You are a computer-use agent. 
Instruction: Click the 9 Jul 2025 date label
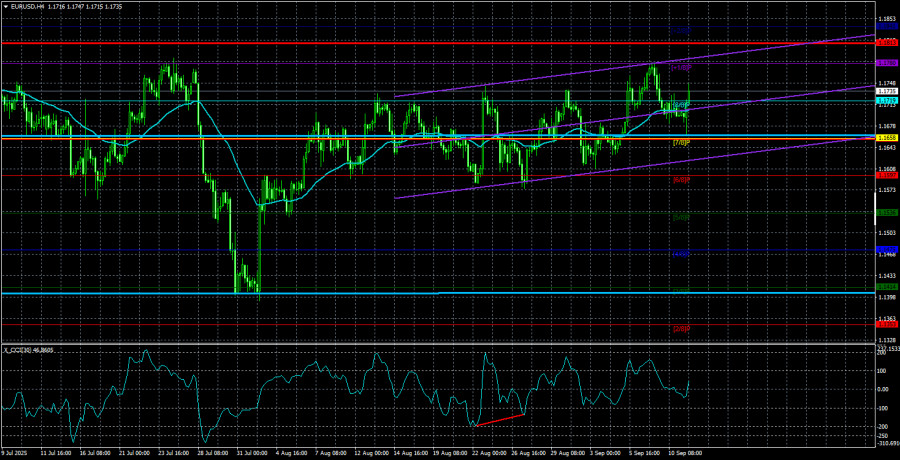click(x=19, y=453)
